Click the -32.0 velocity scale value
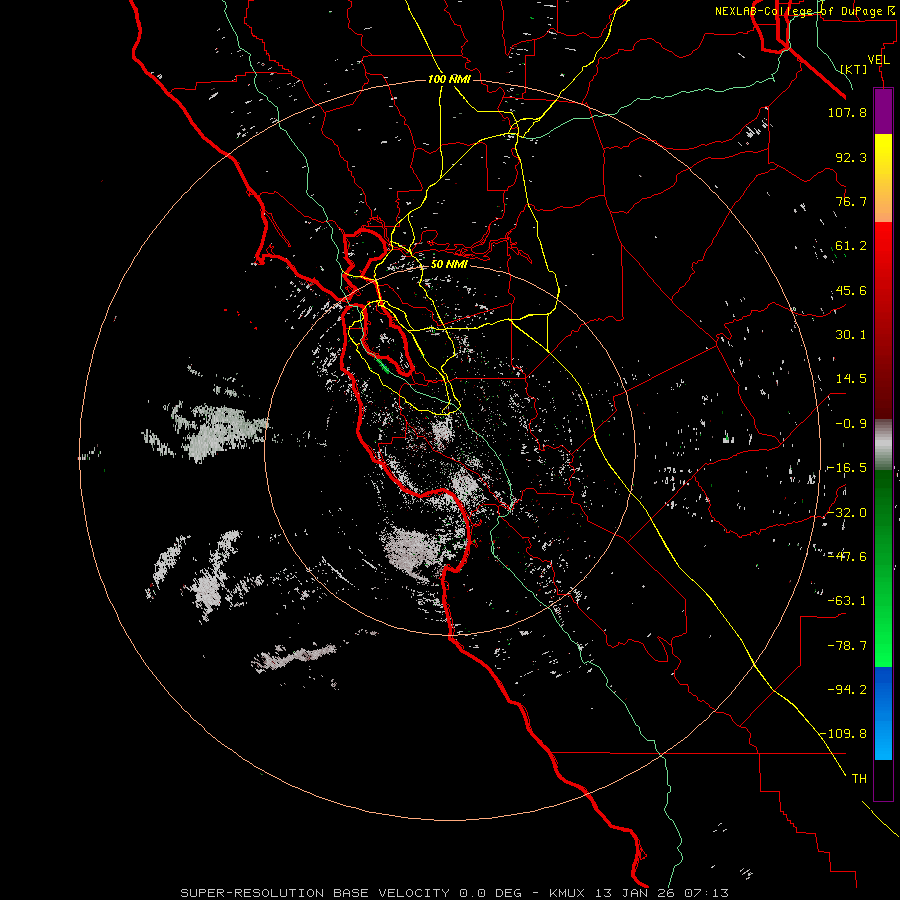 click(847, 513)
